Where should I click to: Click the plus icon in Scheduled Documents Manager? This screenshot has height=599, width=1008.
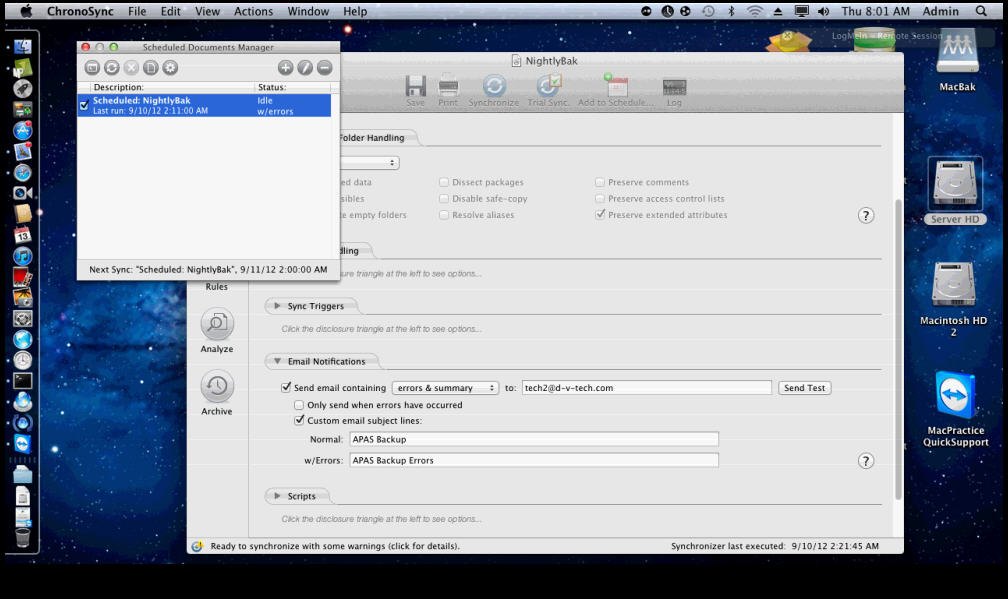click(285, 67)
